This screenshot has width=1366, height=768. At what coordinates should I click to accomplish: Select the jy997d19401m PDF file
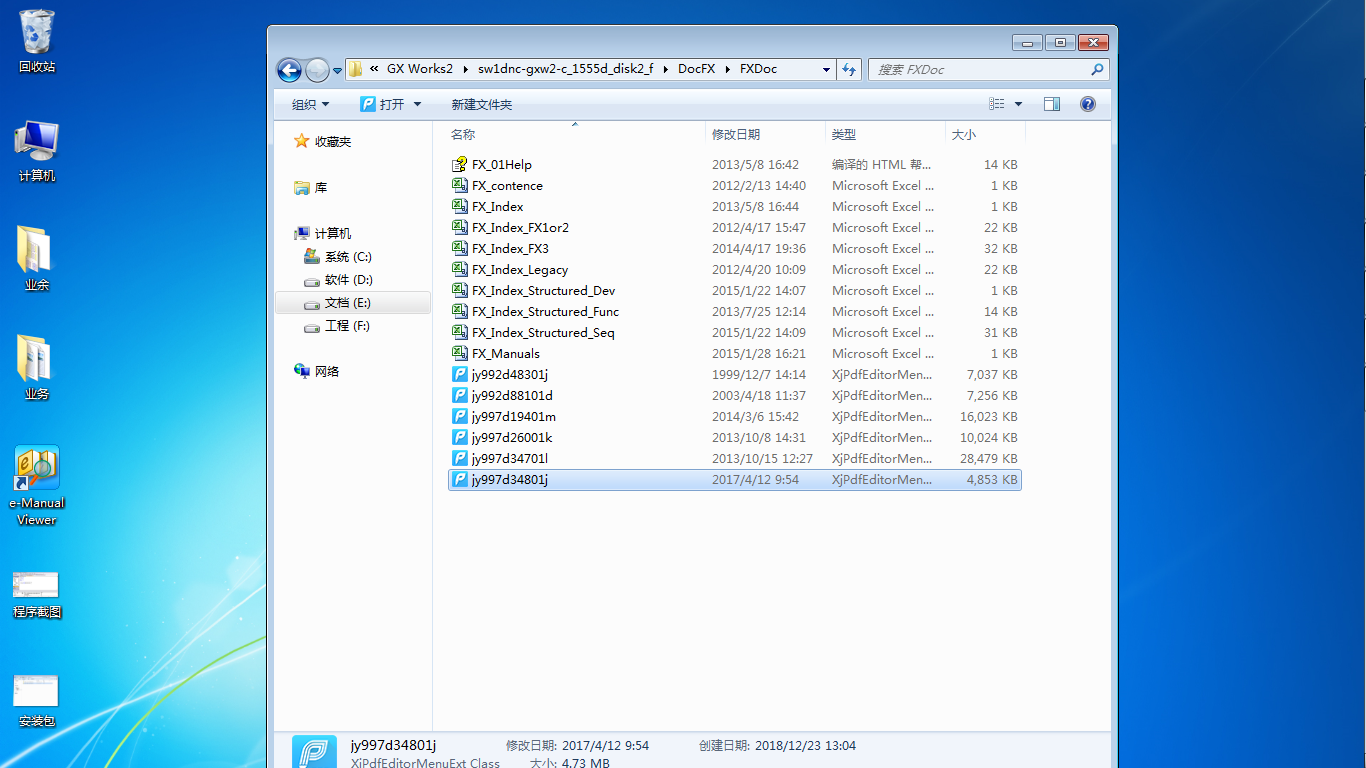pyautogui.click(x=513, y=417)
